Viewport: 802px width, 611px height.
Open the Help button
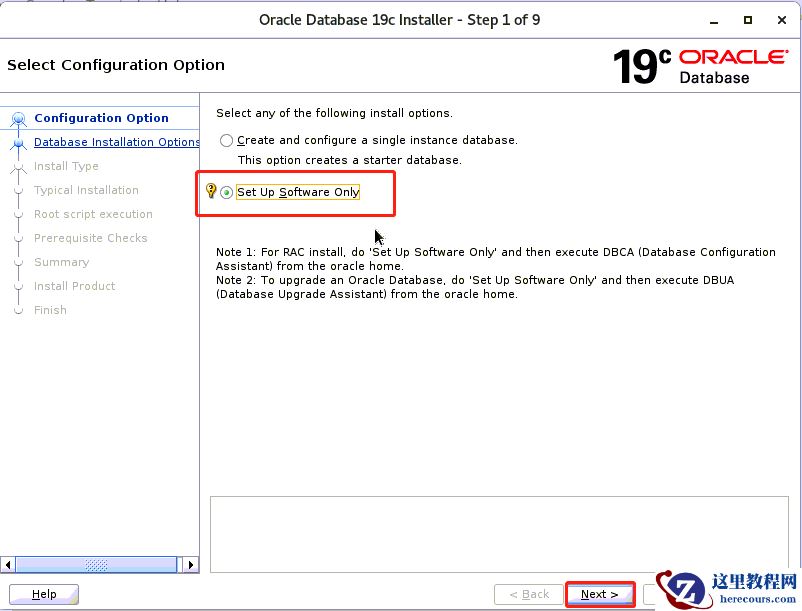click(x=44, y=594)
